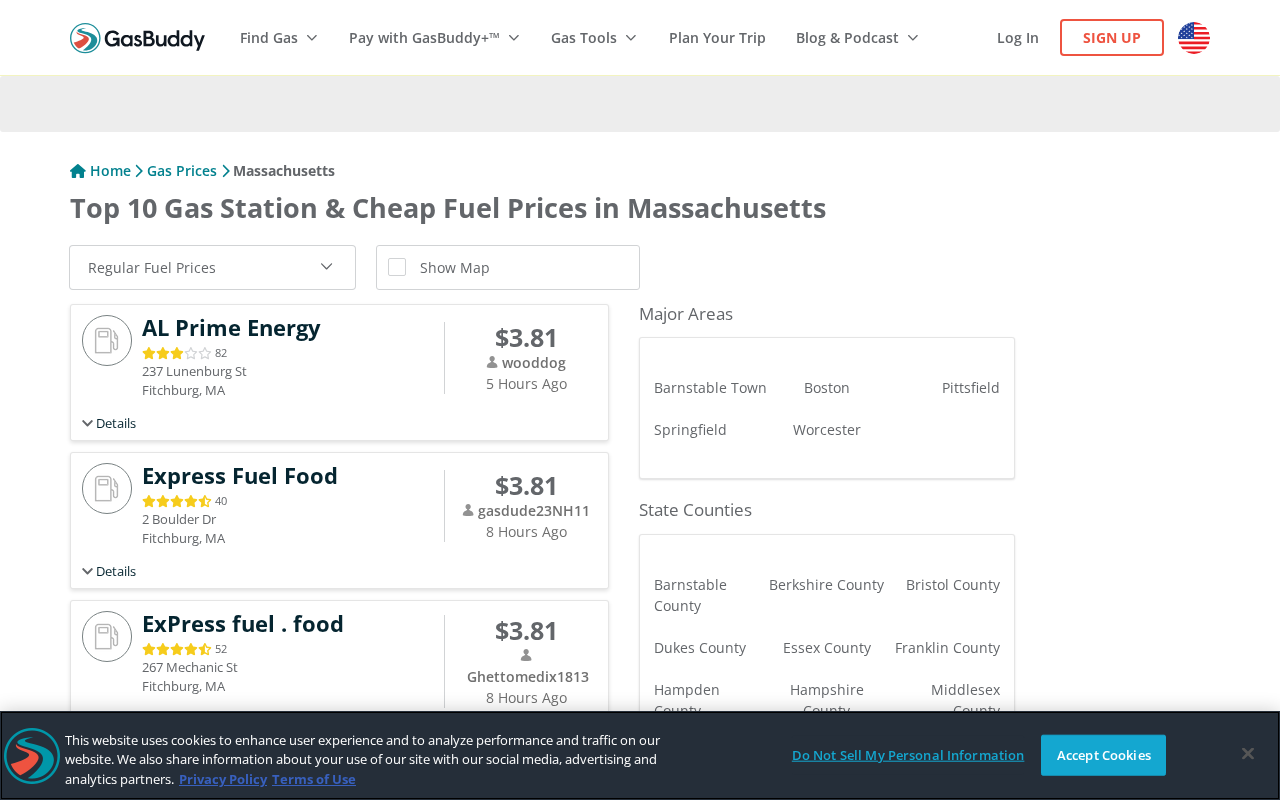The width and height of the screenshot is (1280, 800).
Task: Click the GasBuddy icon in cookie banner
Action: tap(32, 756)
